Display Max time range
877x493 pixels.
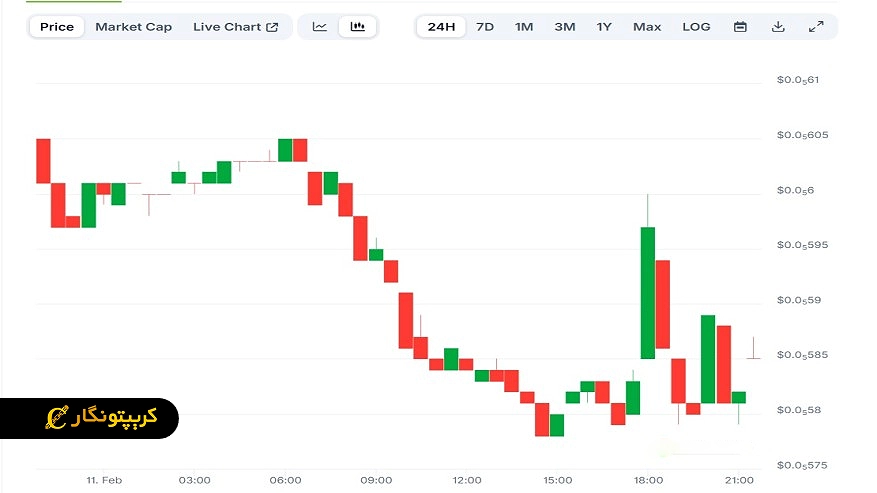click(647, 27)
